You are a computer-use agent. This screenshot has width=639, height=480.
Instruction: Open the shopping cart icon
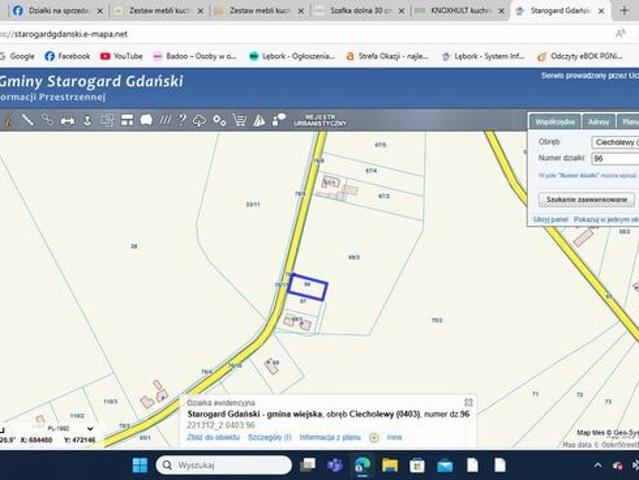click(x=239, y=120)
